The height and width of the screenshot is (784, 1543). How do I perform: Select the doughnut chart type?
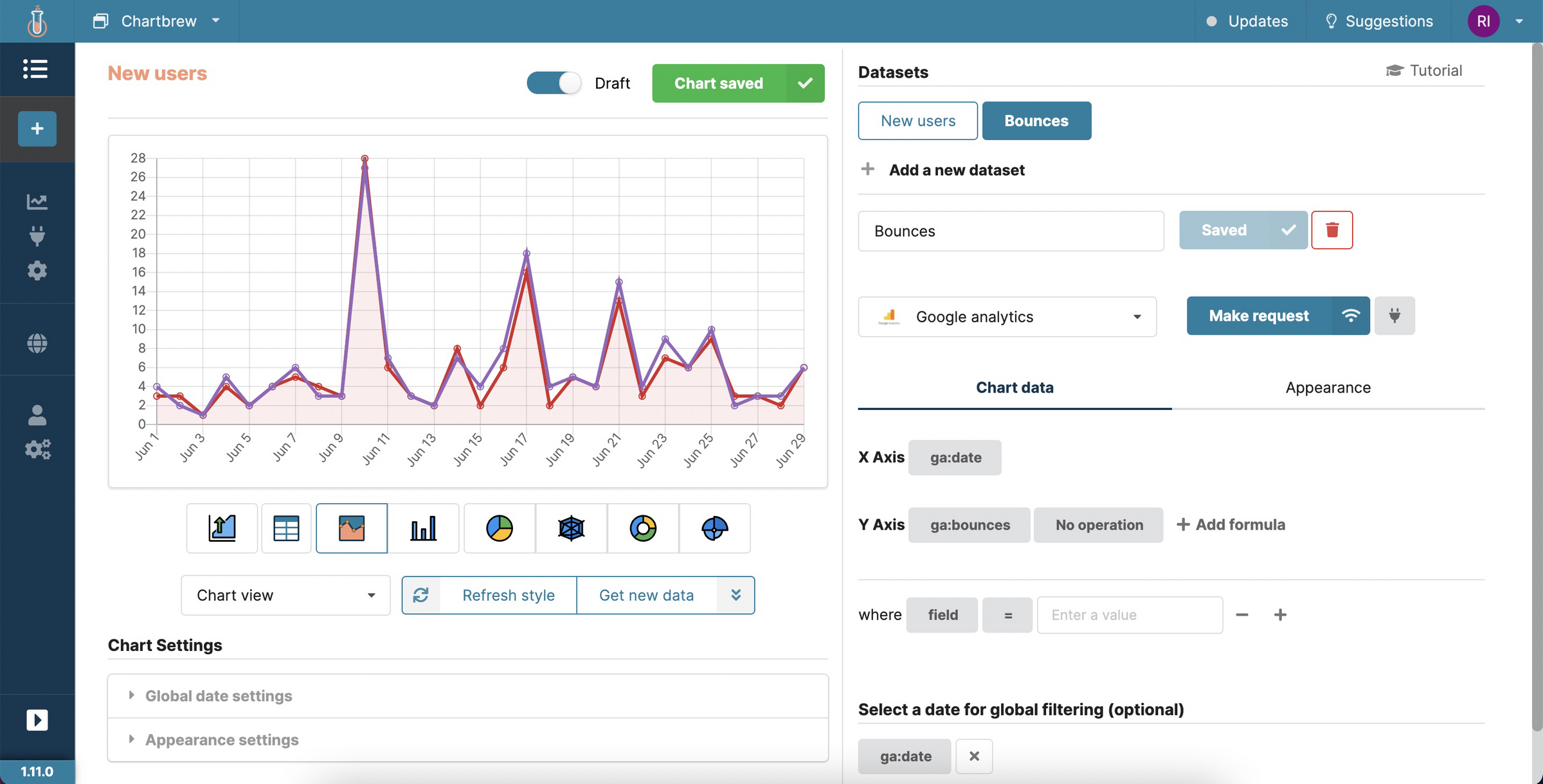coord(643,528)
